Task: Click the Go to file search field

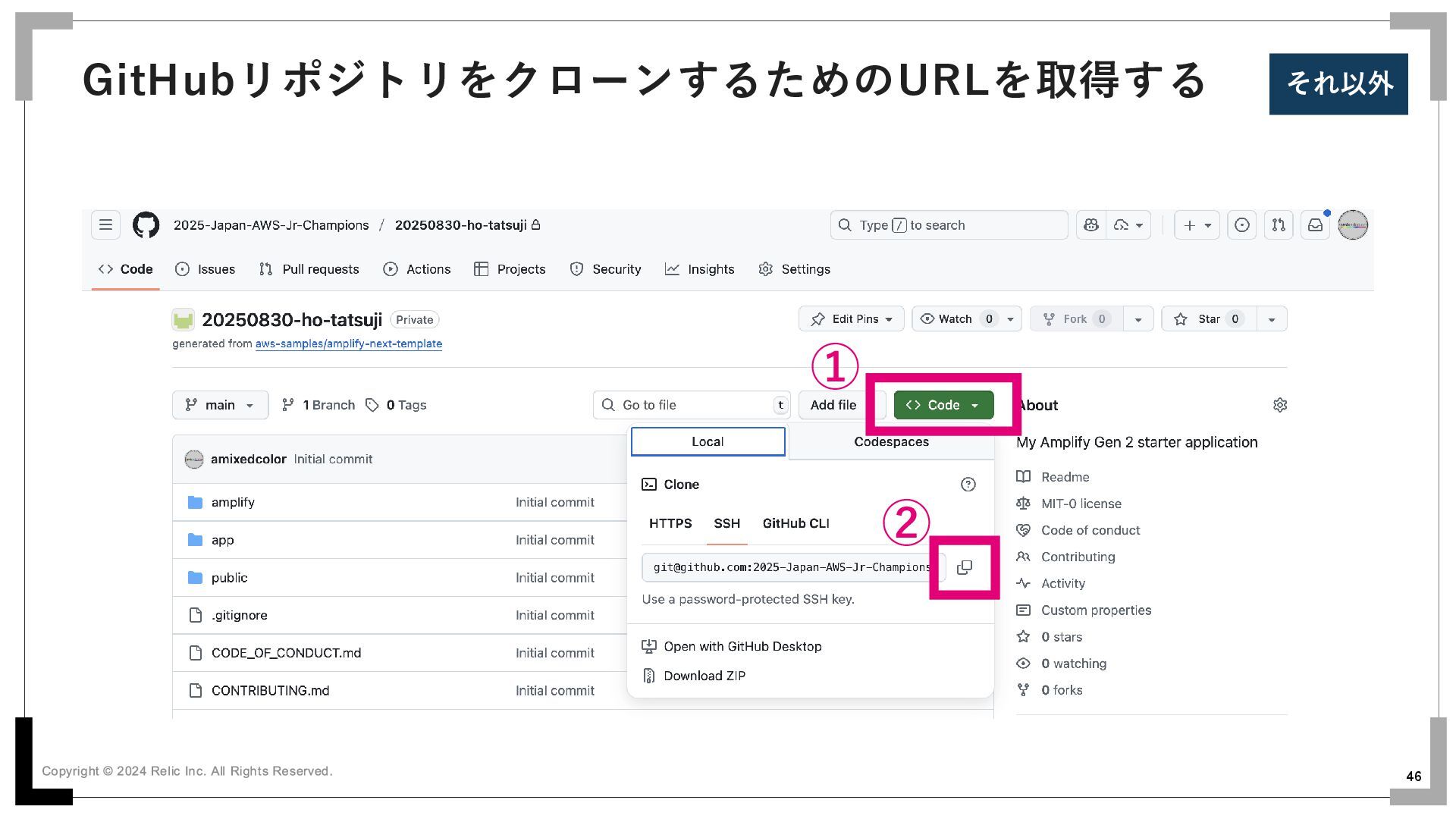Action: [692, 405]
